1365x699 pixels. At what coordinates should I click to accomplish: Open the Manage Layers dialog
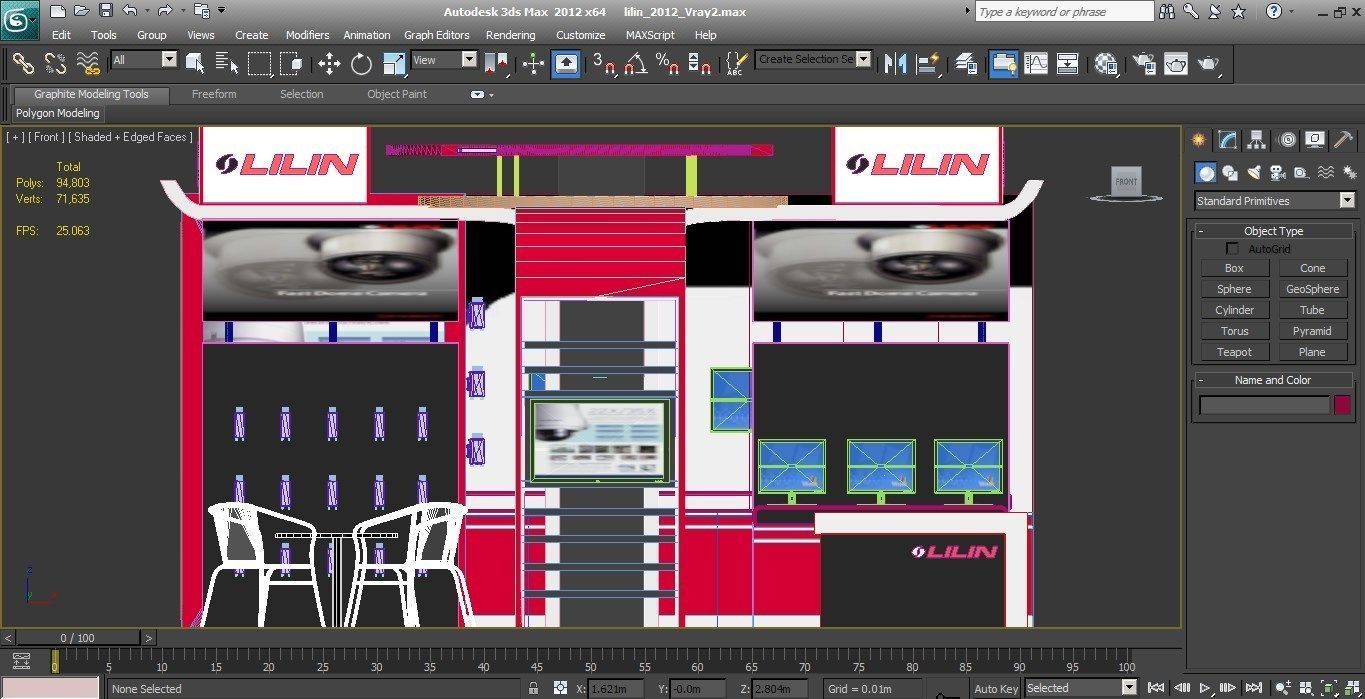pyautogui.click(x=965, y=64)
